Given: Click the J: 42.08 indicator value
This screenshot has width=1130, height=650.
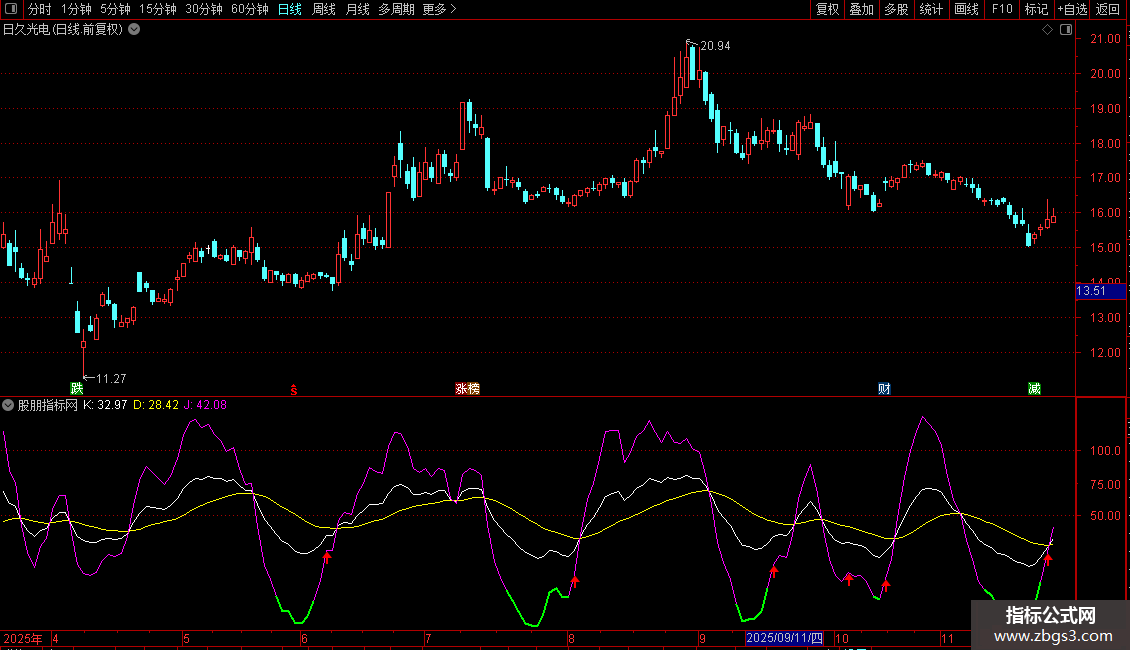Looking at the screenshot, I should pyautogui.click(x=205, y=405).
